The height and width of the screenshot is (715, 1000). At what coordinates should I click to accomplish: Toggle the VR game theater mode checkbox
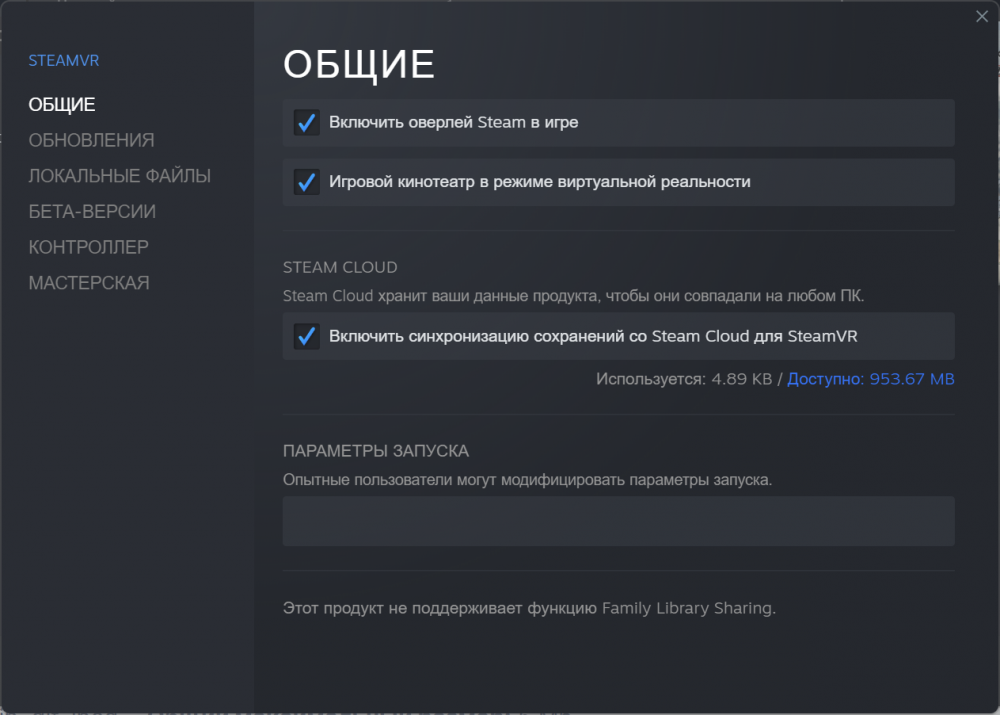pyautogui.click(x=306, y=182)
